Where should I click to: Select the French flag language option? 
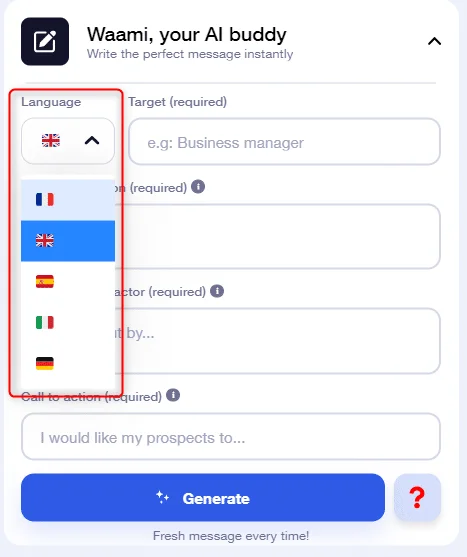68,200
